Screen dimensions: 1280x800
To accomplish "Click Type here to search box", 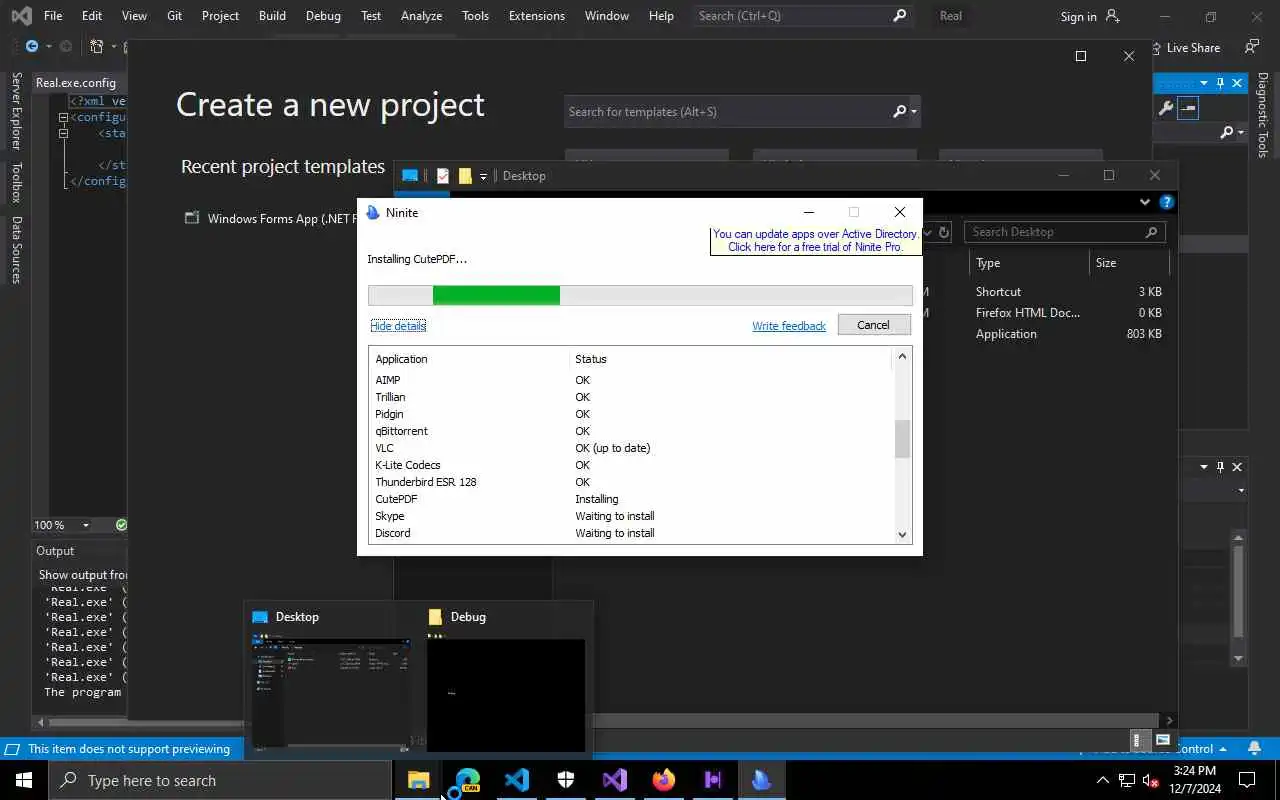I will (220, 780).
